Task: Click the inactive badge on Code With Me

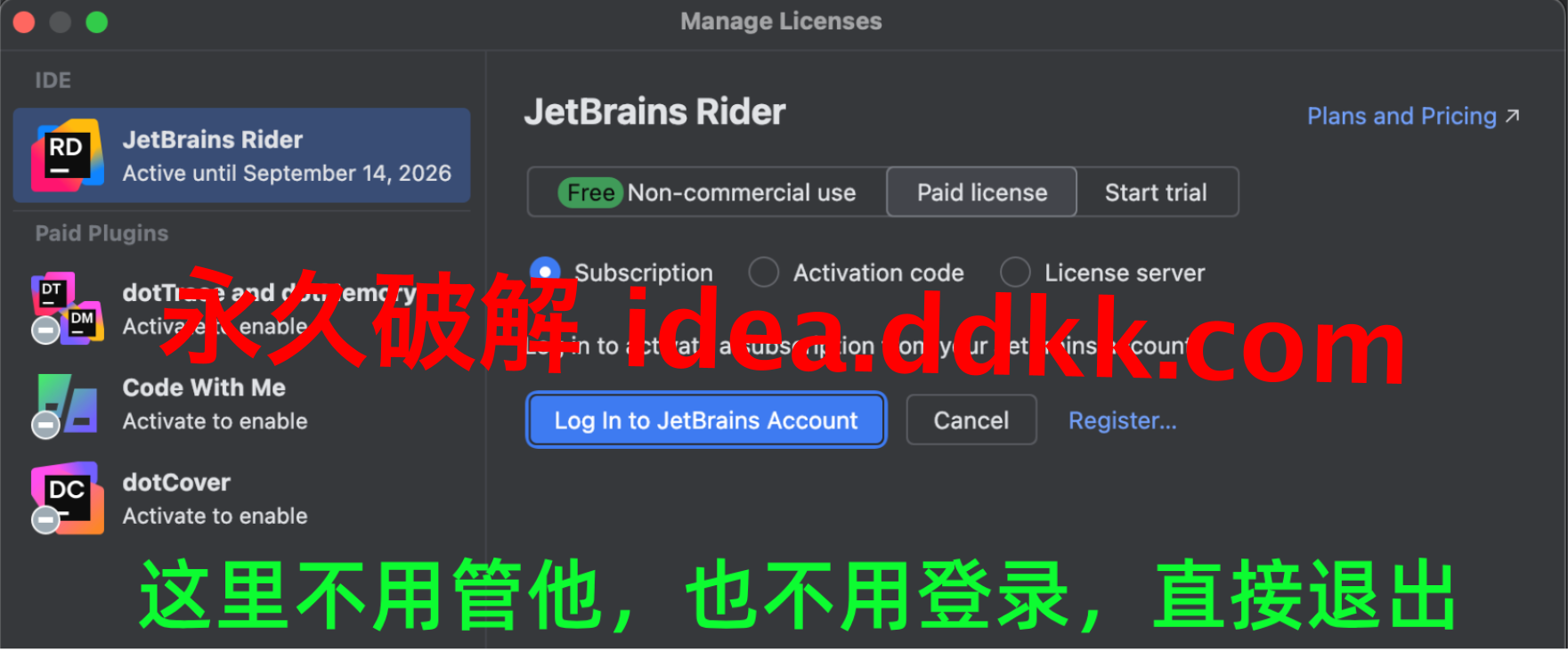Action: point(45,425)
